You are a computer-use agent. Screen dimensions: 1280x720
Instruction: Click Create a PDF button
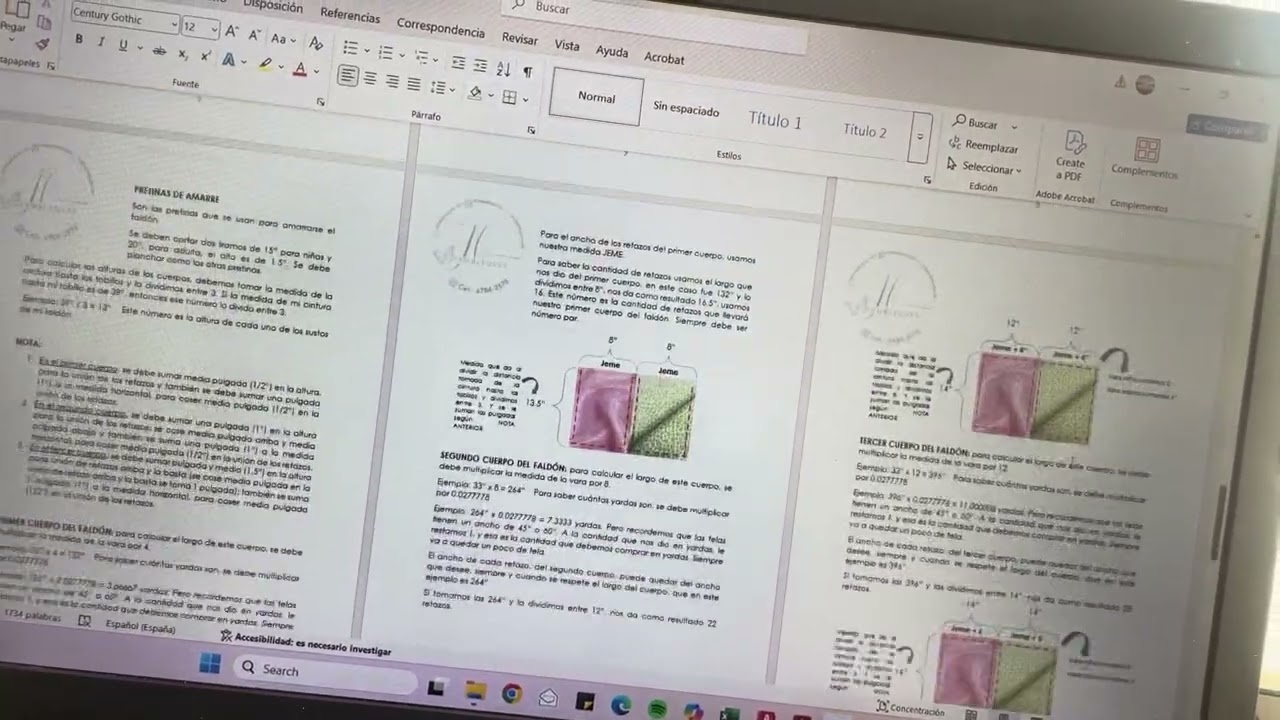(1070, 157)
